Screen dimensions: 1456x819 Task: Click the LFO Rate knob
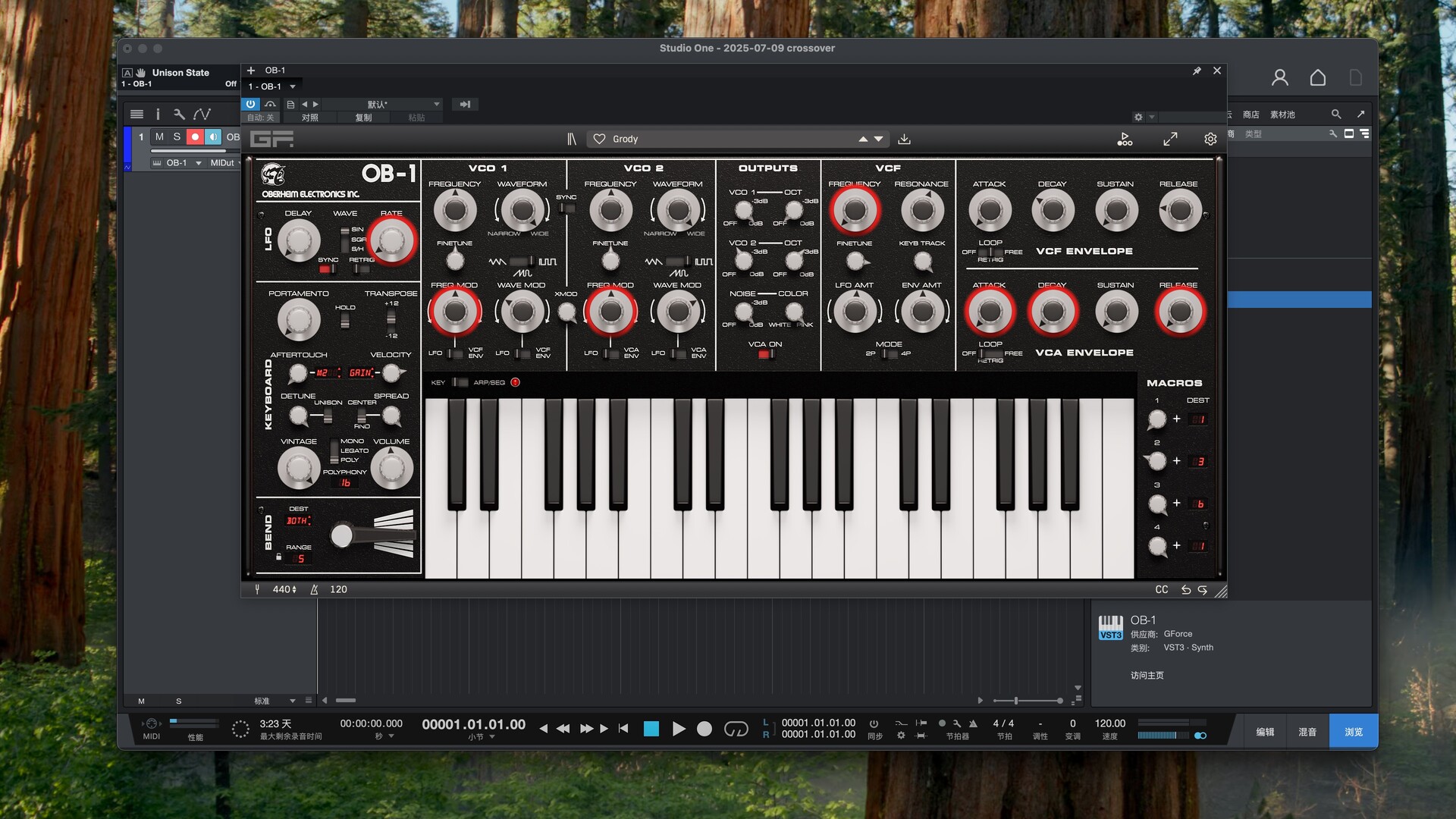(x=392, y=240)
